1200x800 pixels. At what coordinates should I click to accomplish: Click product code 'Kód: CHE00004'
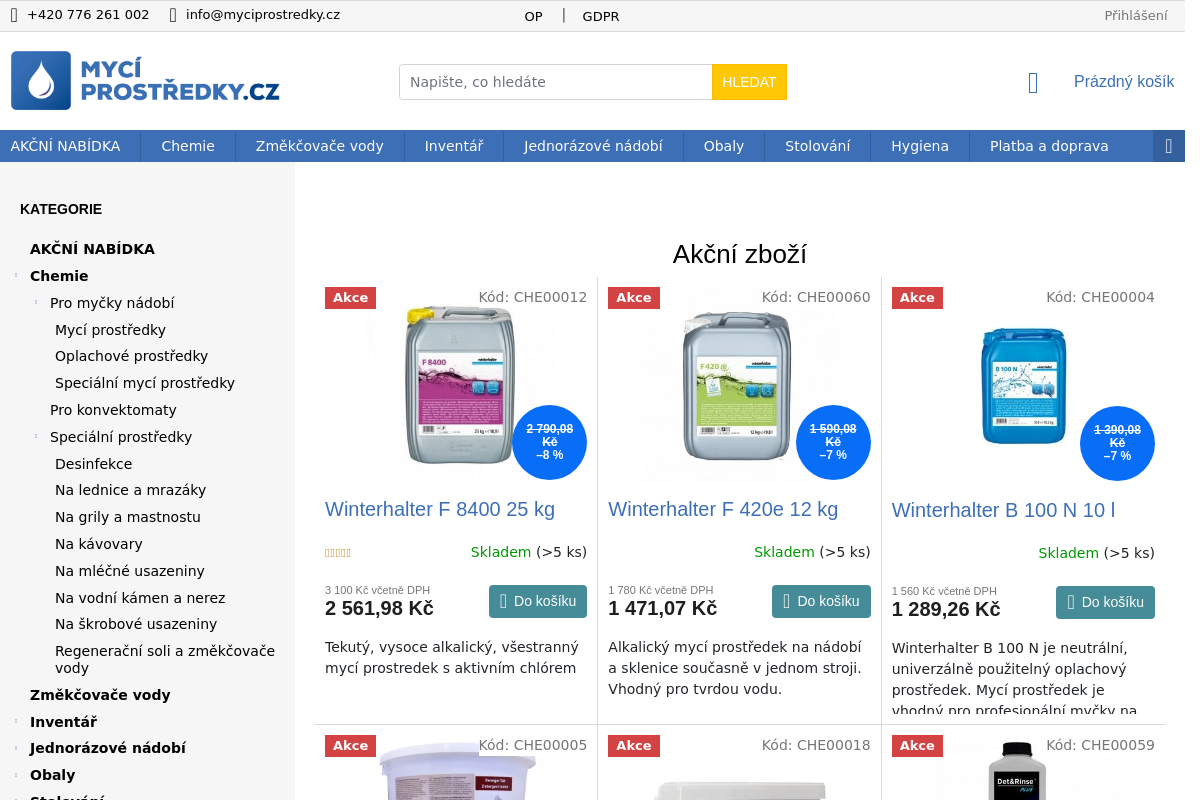(1100, 297)
